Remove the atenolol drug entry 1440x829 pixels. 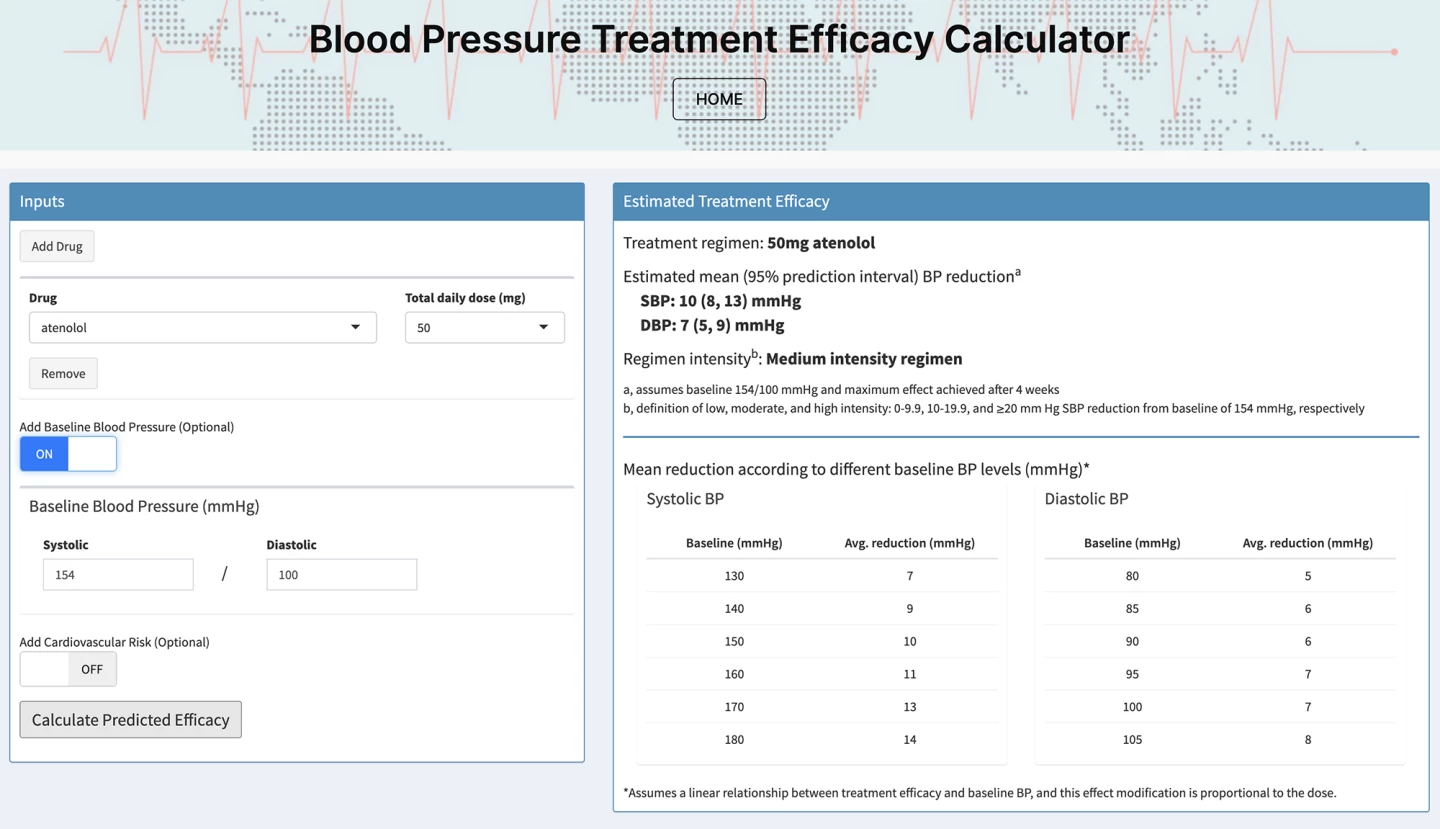pos(63,373)
